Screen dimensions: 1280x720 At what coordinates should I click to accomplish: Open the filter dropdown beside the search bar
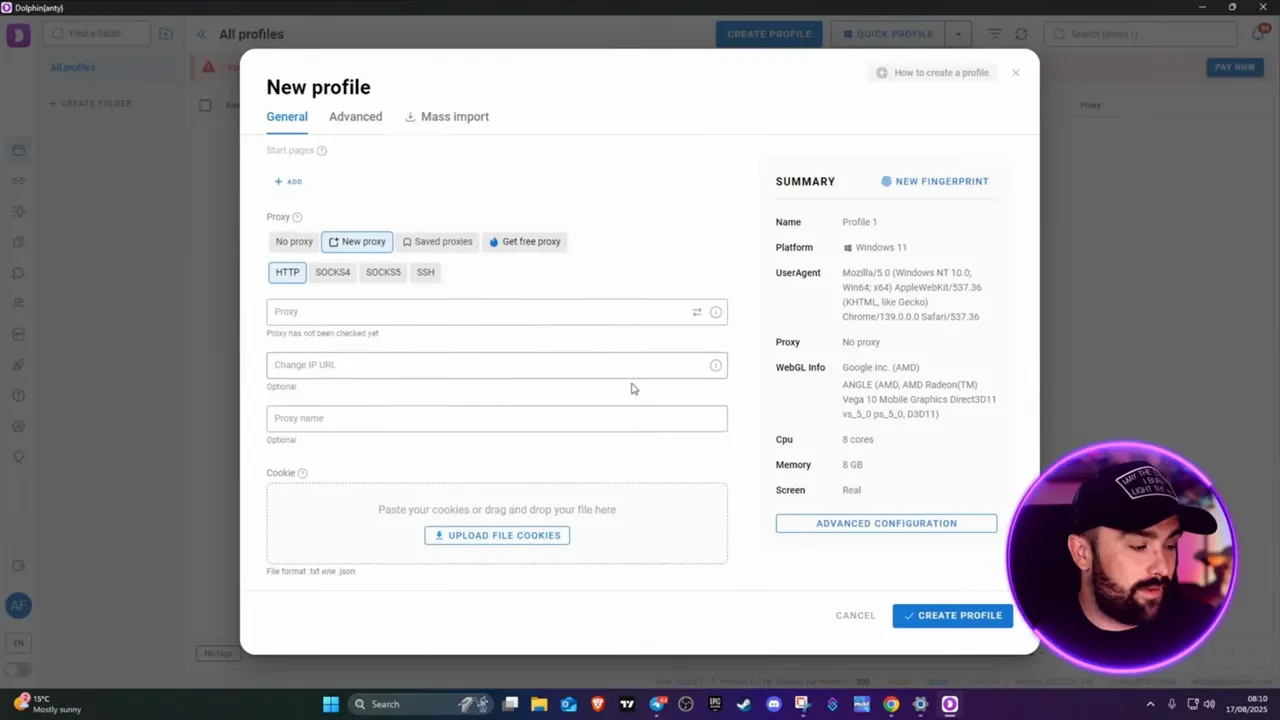[x=993, y=33]
